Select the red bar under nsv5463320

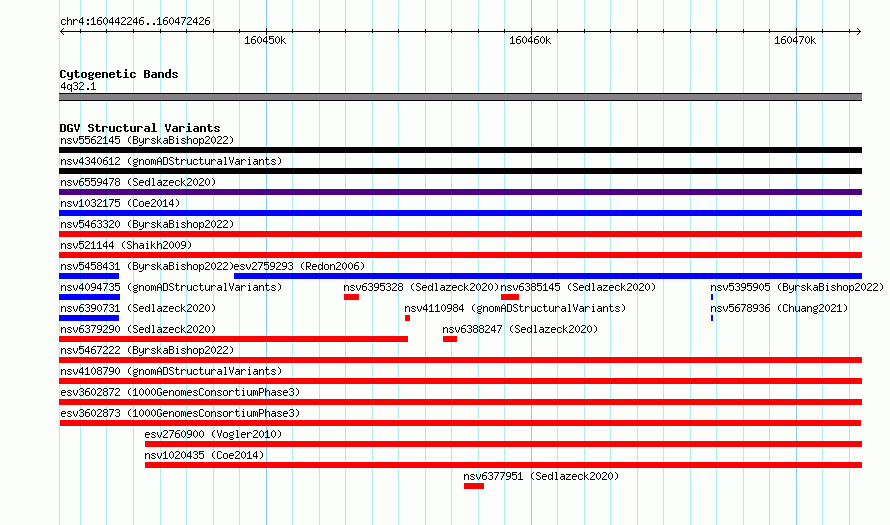[x=460, y=234]
